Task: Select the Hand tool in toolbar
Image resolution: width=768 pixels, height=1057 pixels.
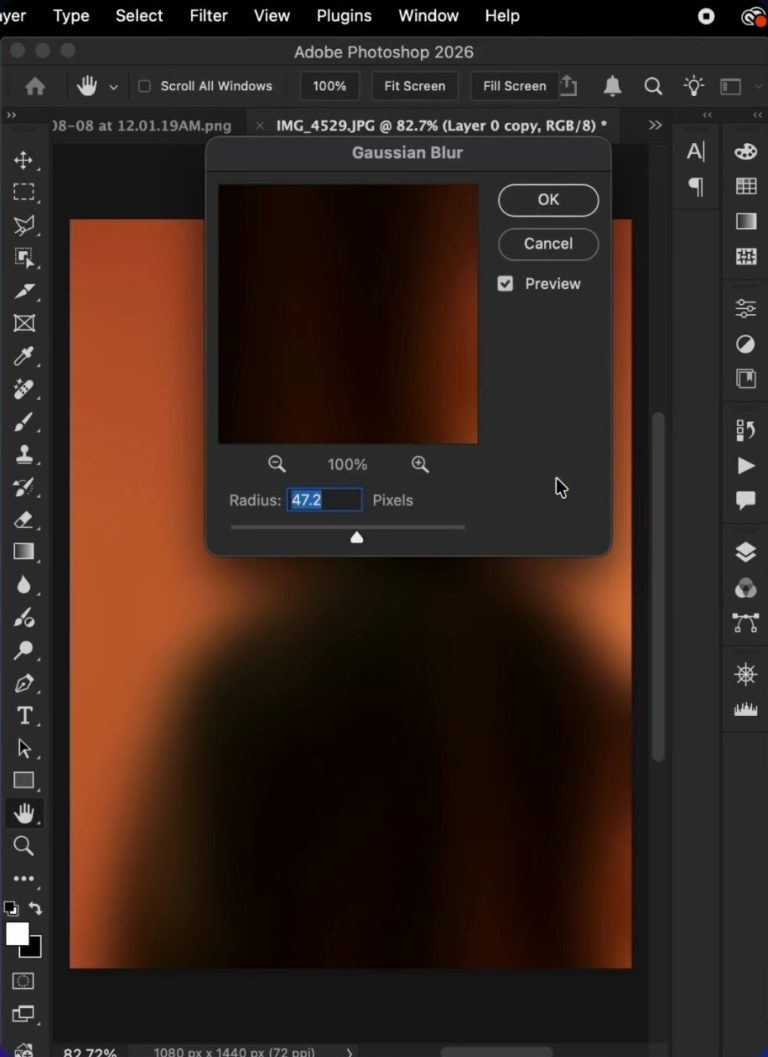Action: (x=24, y=814)
